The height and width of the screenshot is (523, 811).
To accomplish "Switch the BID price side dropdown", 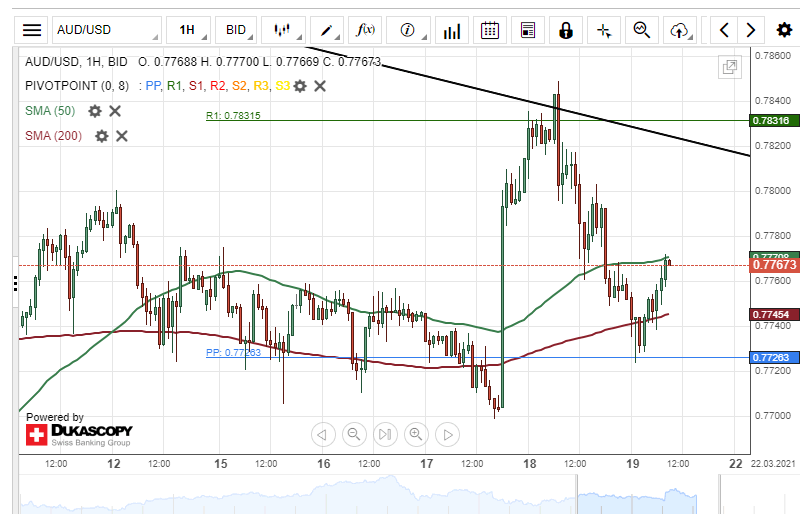I will tap(236, 30).
